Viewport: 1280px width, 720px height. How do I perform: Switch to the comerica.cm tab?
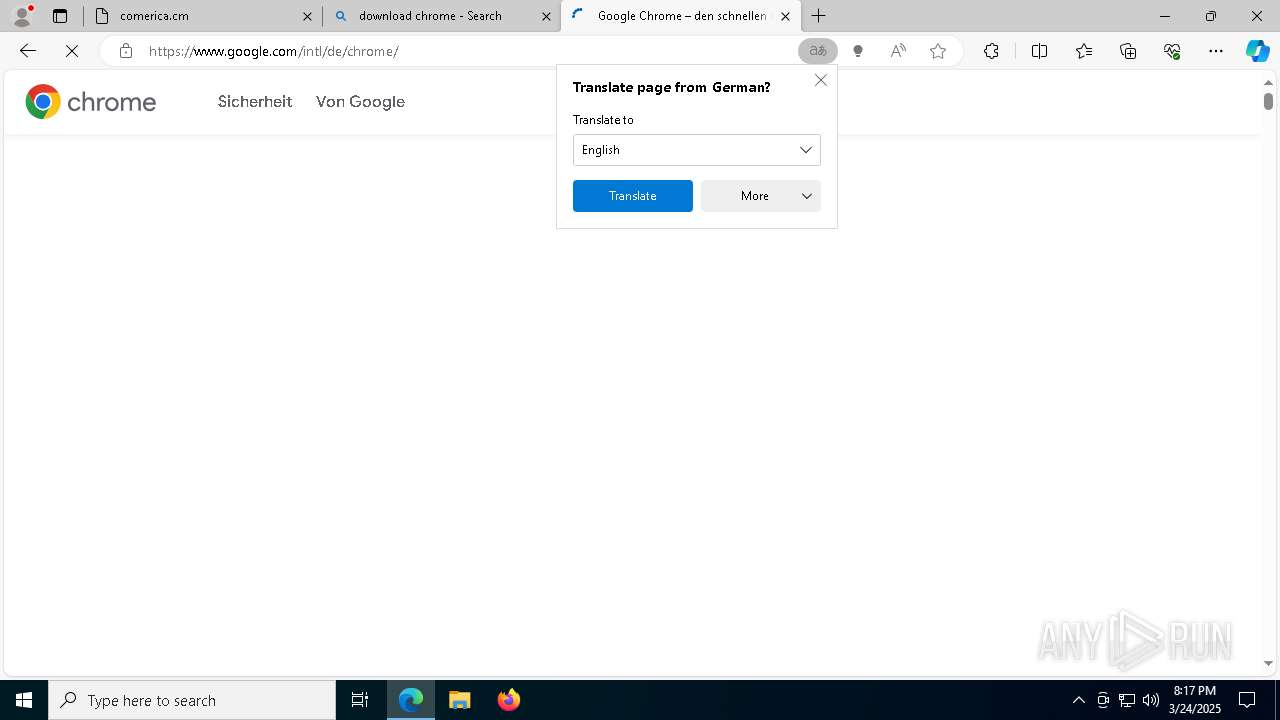(x=203, y=16)
